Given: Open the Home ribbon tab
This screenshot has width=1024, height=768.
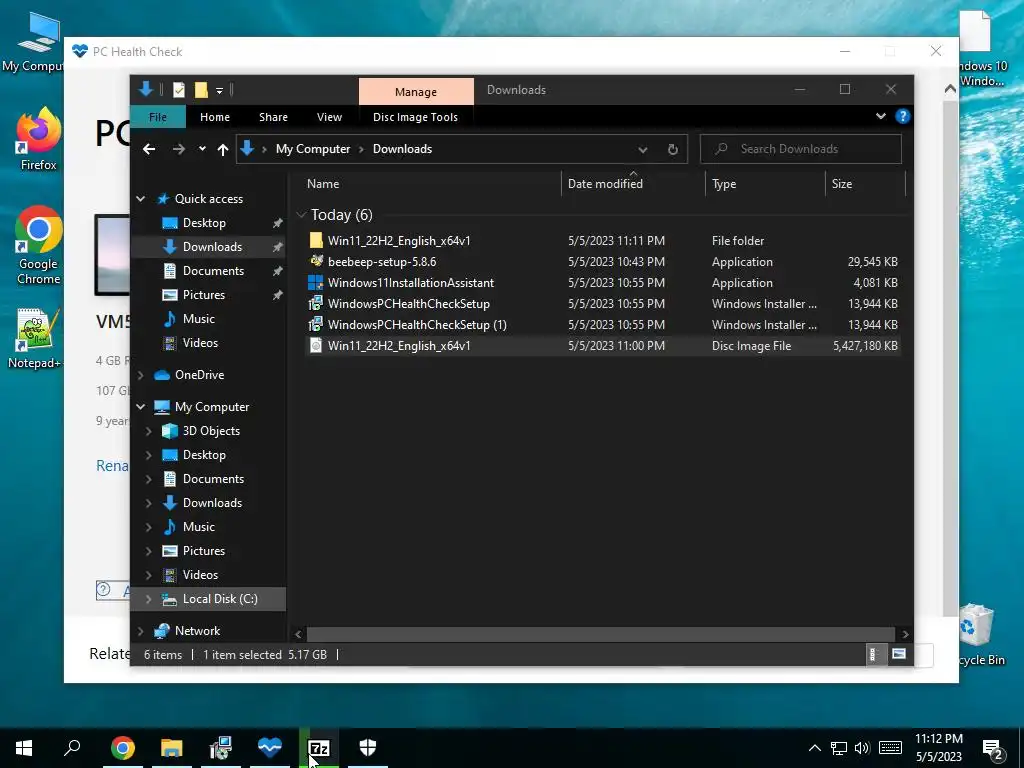Looking at the screenshot, I should click(x=215, y=117).
